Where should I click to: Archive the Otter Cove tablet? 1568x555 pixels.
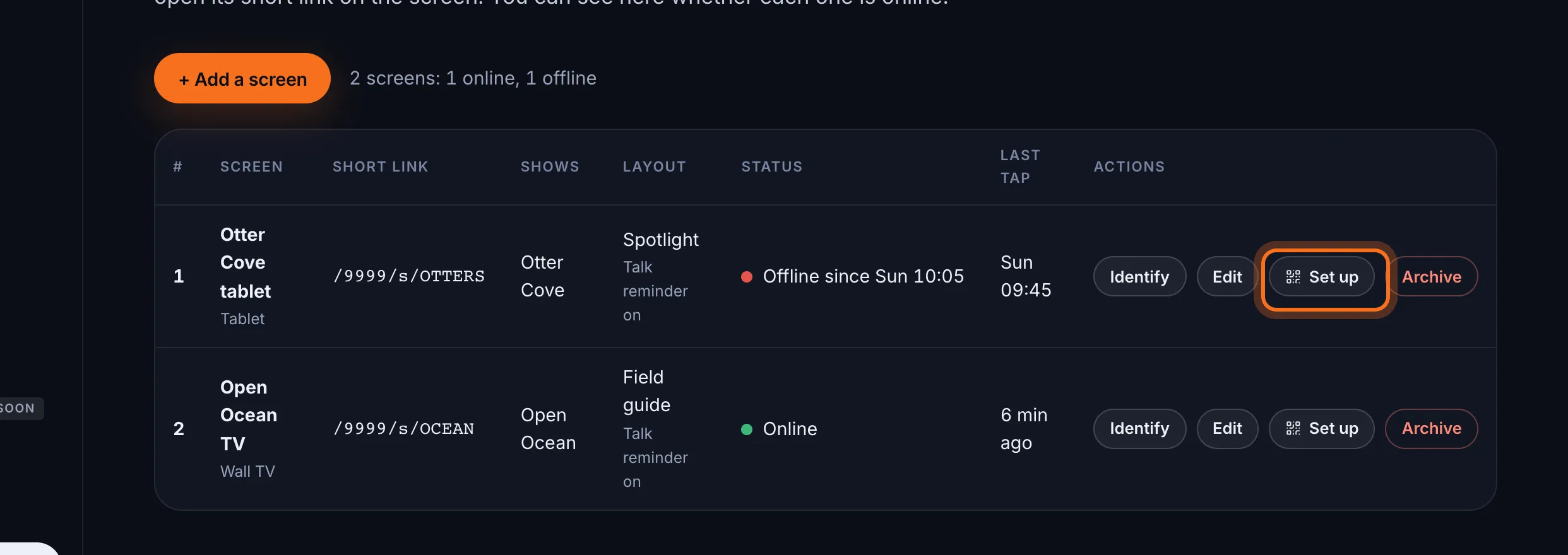(x=1432, y=276)
